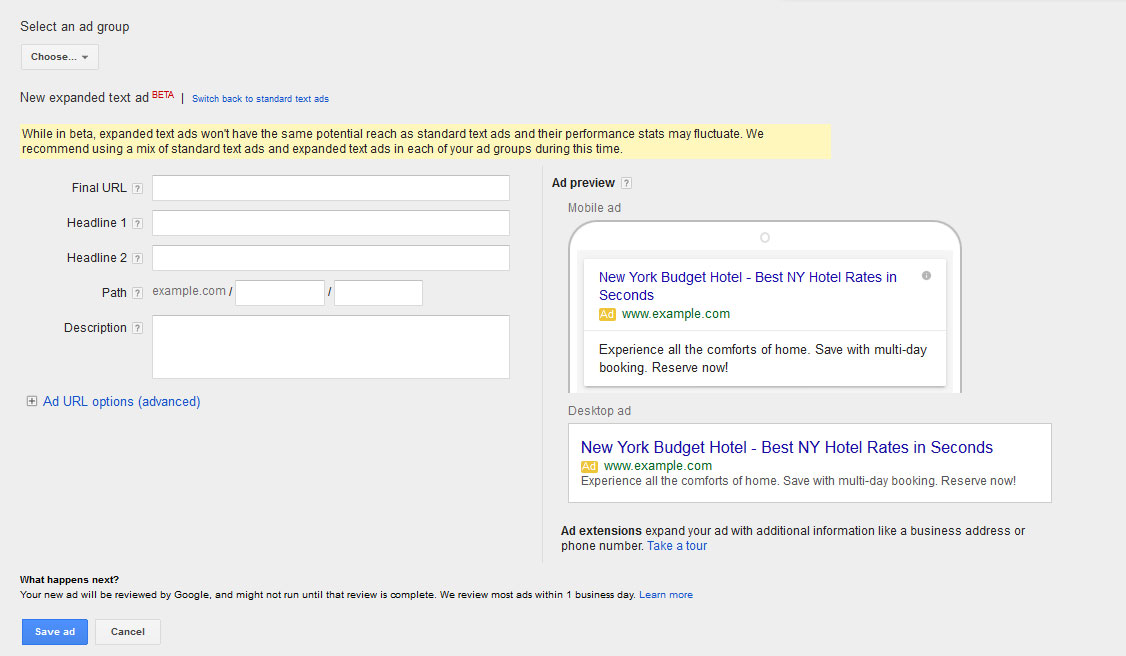Click the Save ad button
Image resolution: width=1126 pixels, height=656 pixels.
(55, 632)
